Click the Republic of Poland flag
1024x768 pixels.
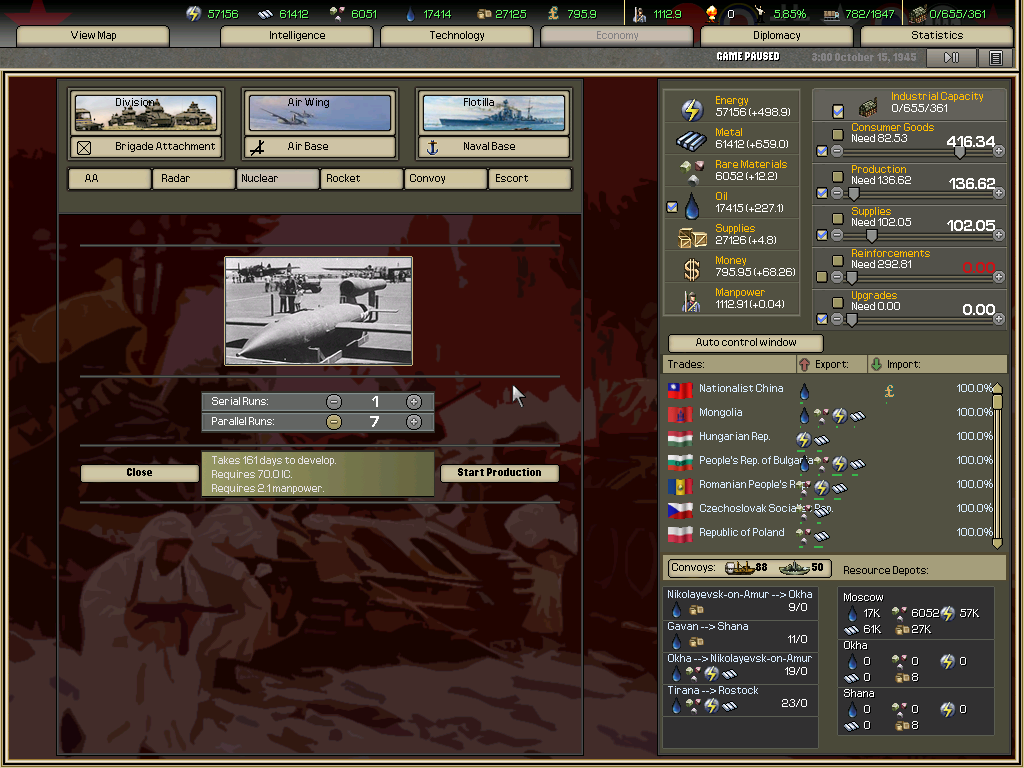pyautogui.click(x=680, y=533)
